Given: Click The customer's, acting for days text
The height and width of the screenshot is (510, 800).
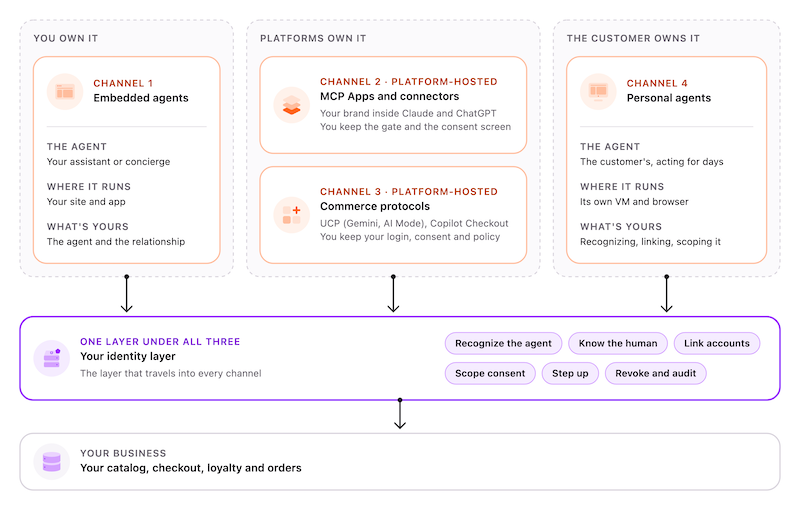Looking at the screenshot, I should [652, 162].
